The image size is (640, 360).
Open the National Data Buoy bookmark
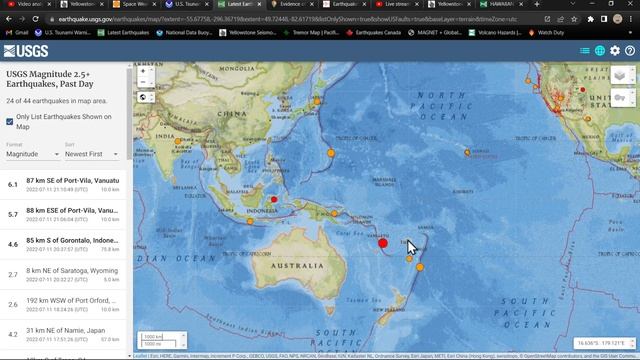pos(184,33)
